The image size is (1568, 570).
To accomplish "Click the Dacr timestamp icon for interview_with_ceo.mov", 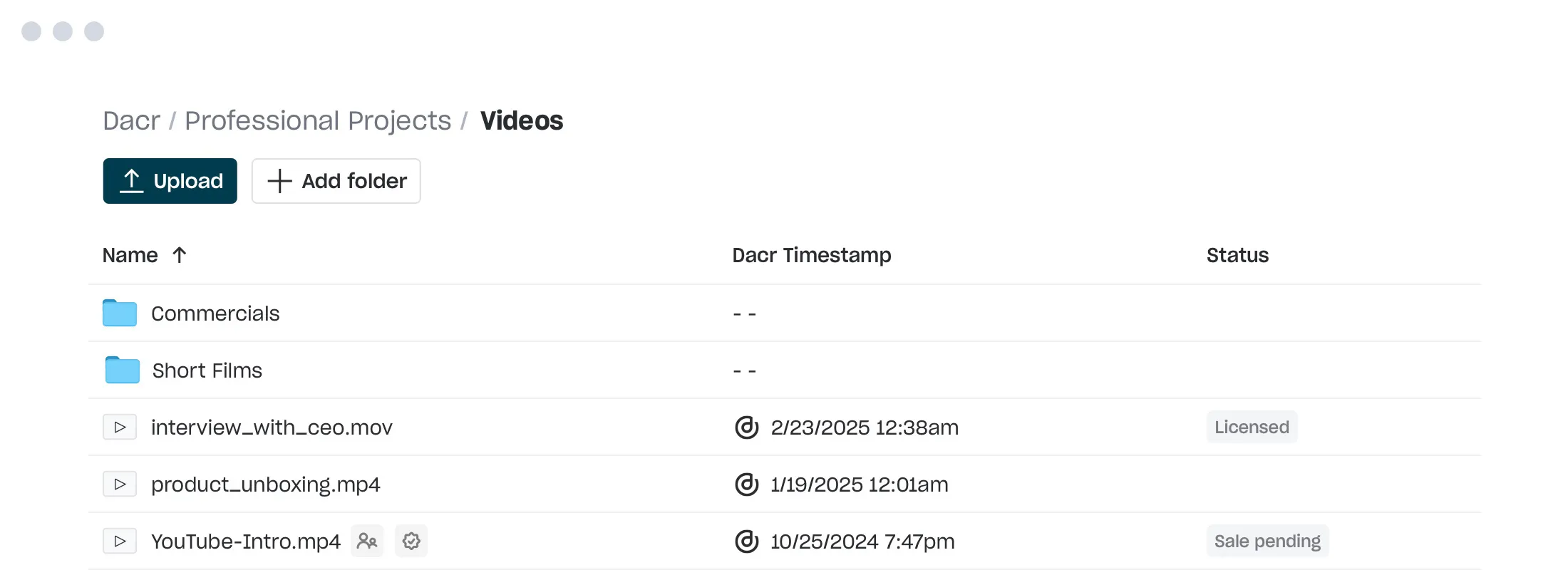I will click(x=746, y=427).
